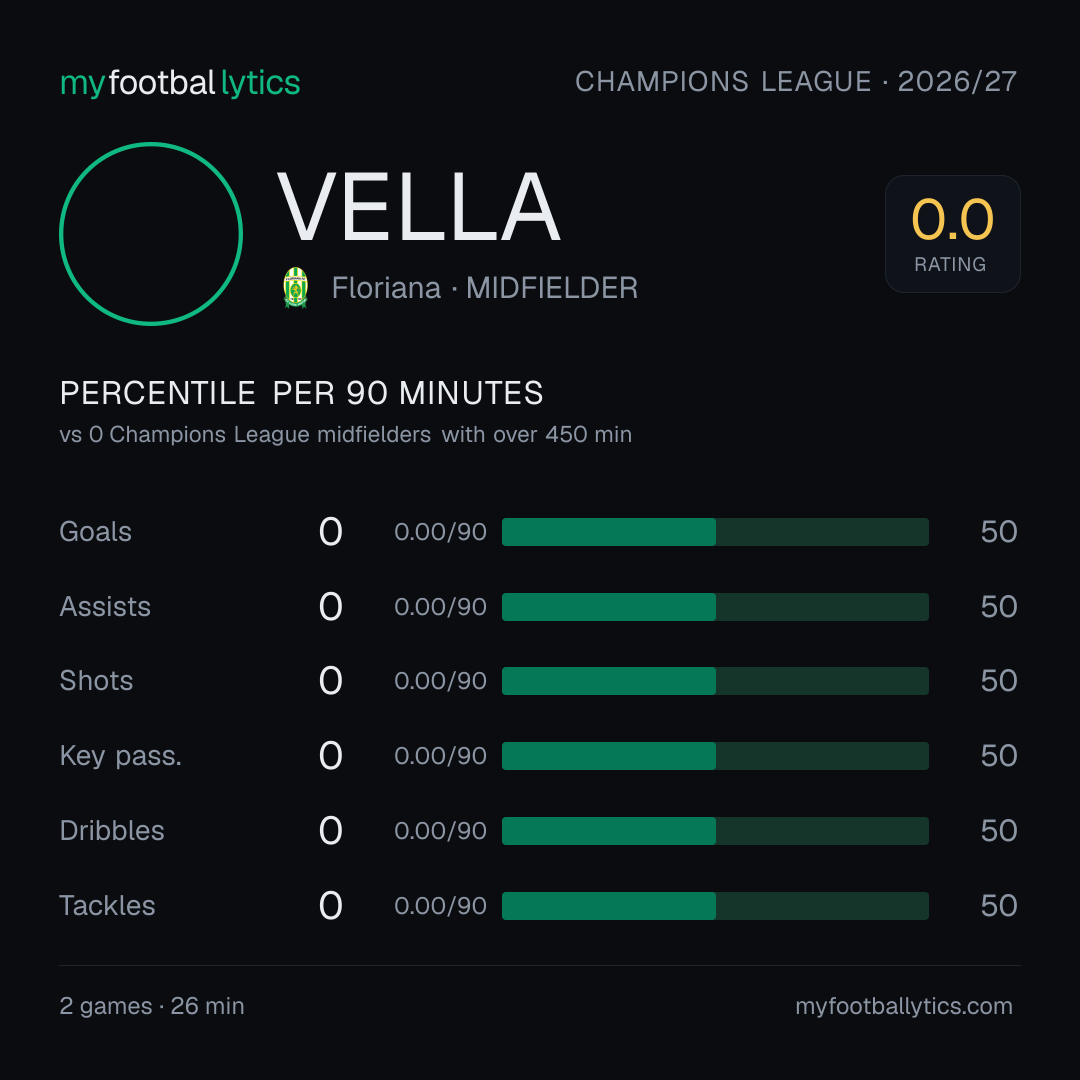Image resolution: width=1080 pixels, height=1080 pixels.
Task: Click the midfielders comparison subtitle text
Action: point(345,435)
